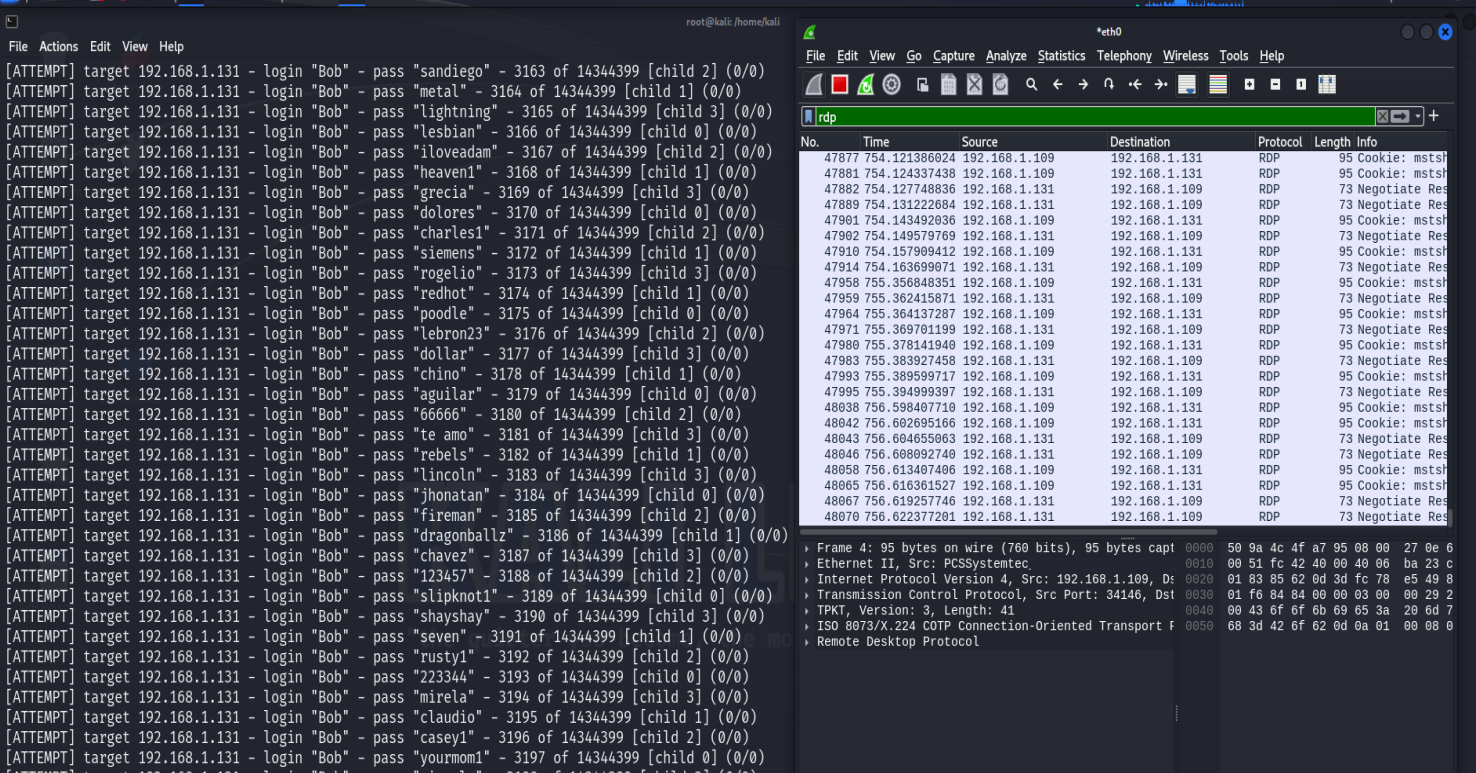Click the Find packet magnifier icon
1476x773 pixels.
pos(1031,85)
